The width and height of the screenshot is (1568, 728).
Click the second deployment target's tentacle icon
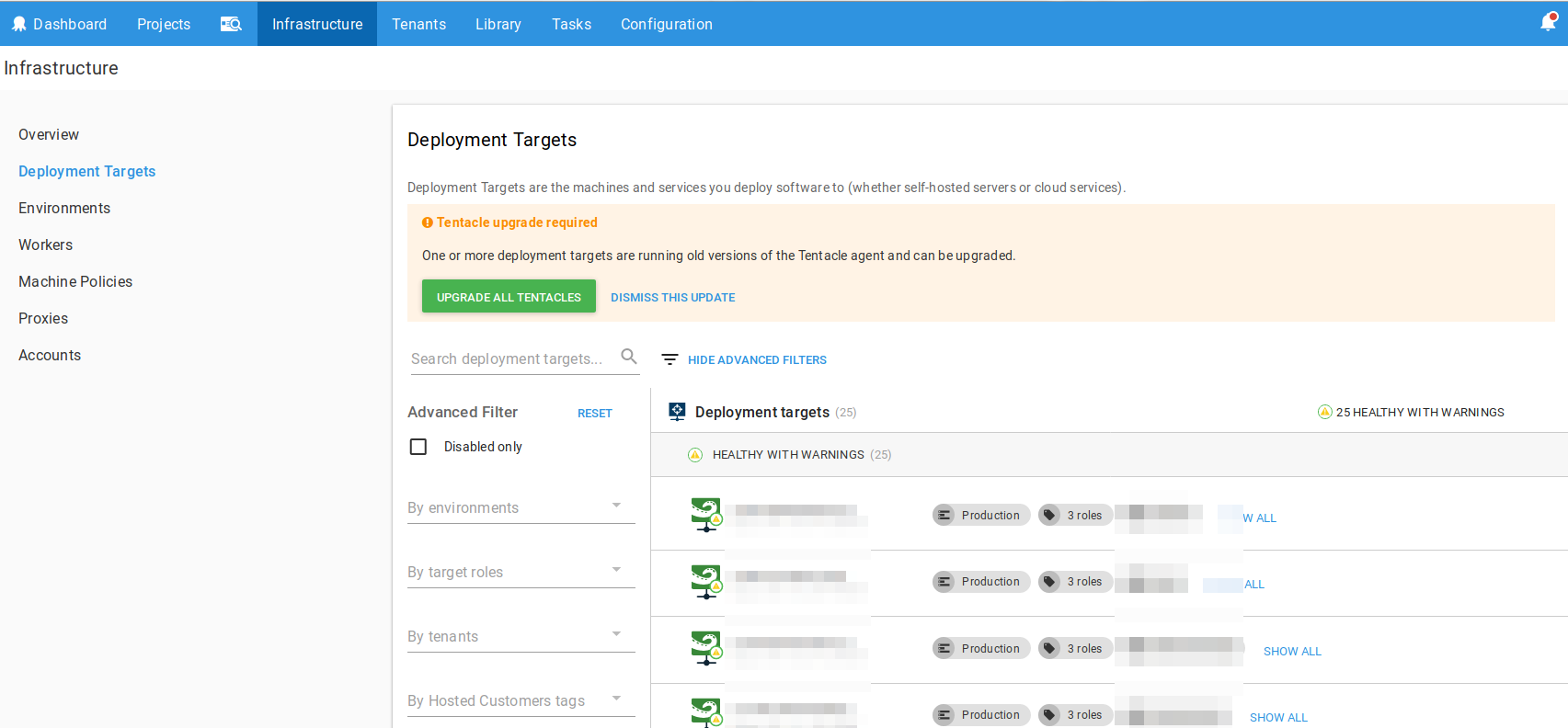click(x=706, y=582)
